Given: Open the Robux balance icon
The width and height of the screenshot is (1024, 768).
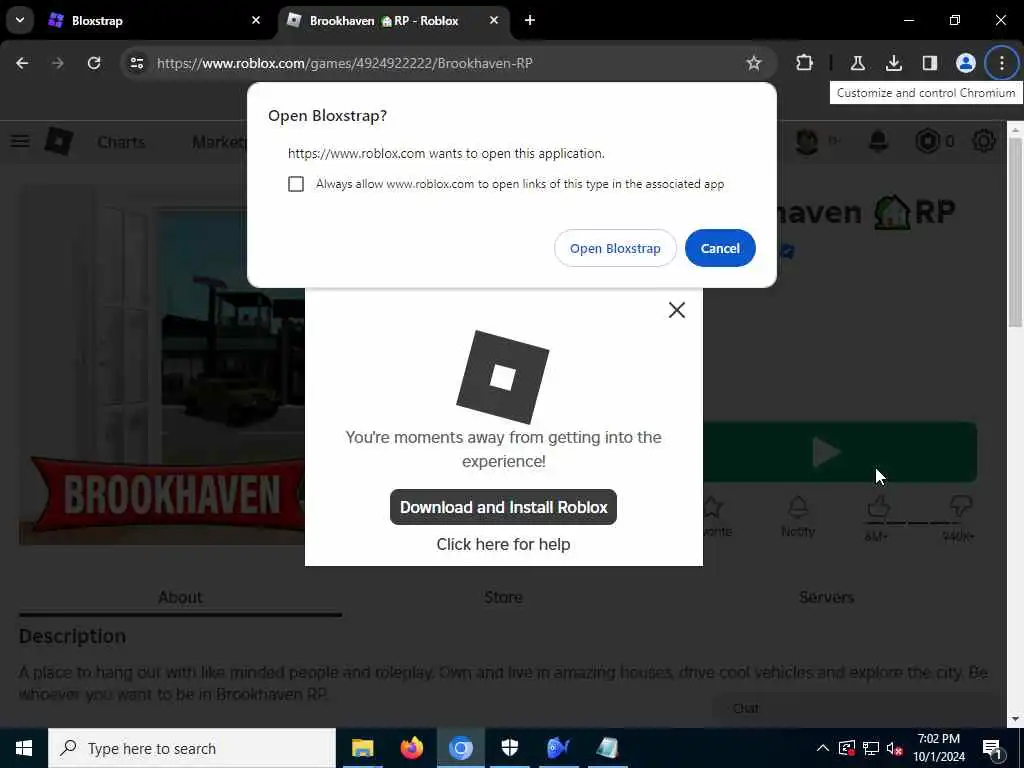Looking at the screenshot, I should point(927,141).
